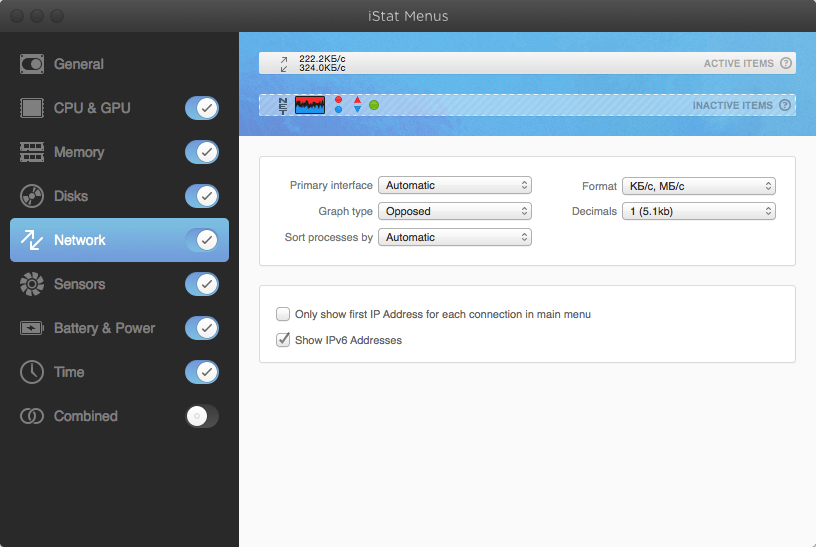The width and height of the screenshot is (816, 547).
Task: Disable the Sensors switch
Action: click(x=202, y=284)
